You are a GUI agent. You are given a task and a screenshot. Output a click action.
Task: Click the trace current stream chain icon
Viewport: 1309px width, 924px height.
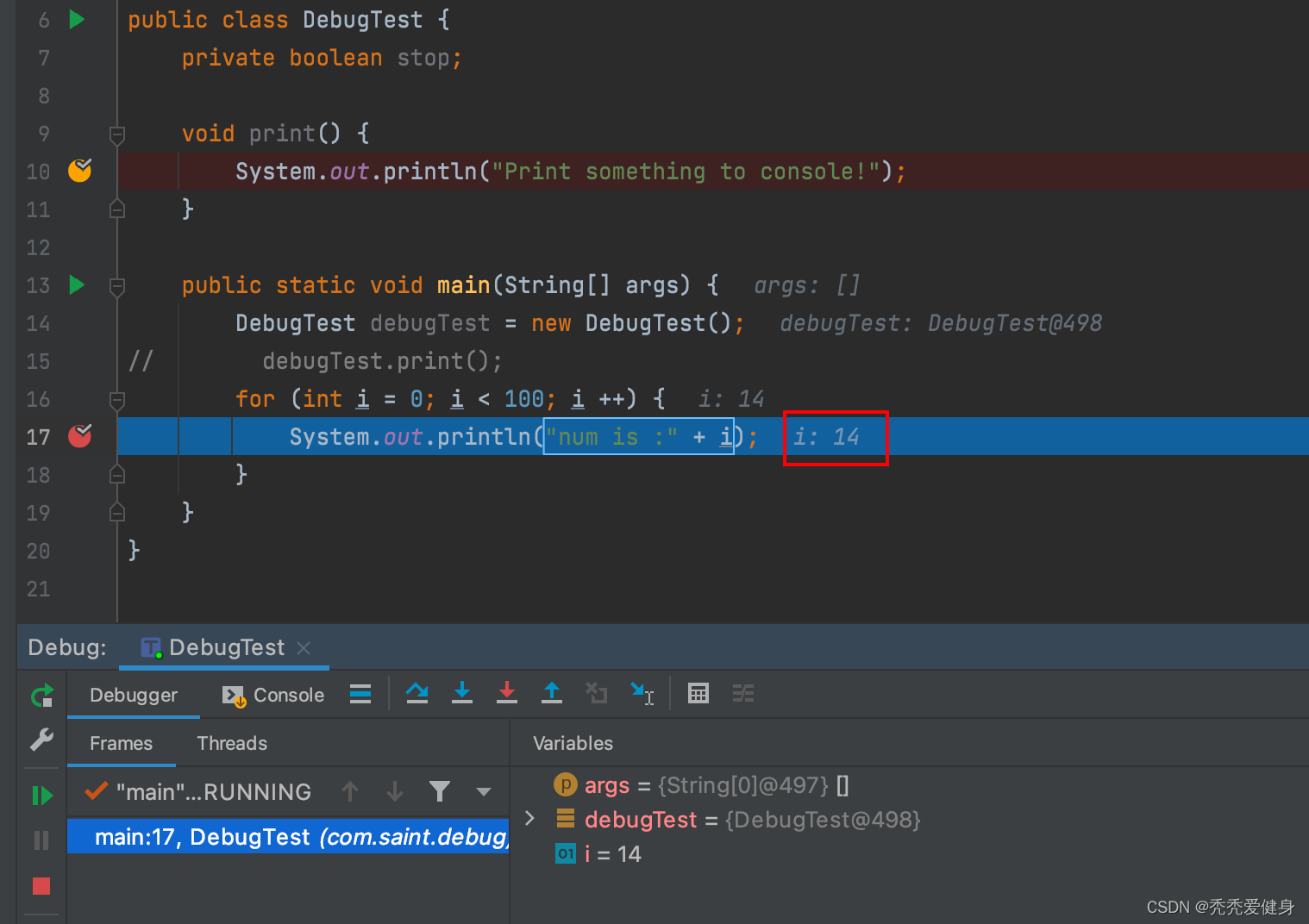pos(743,693)
